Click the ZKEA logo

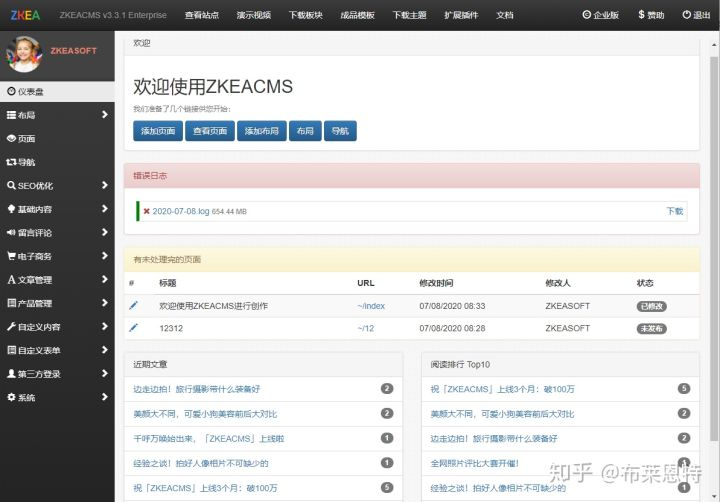25,15
